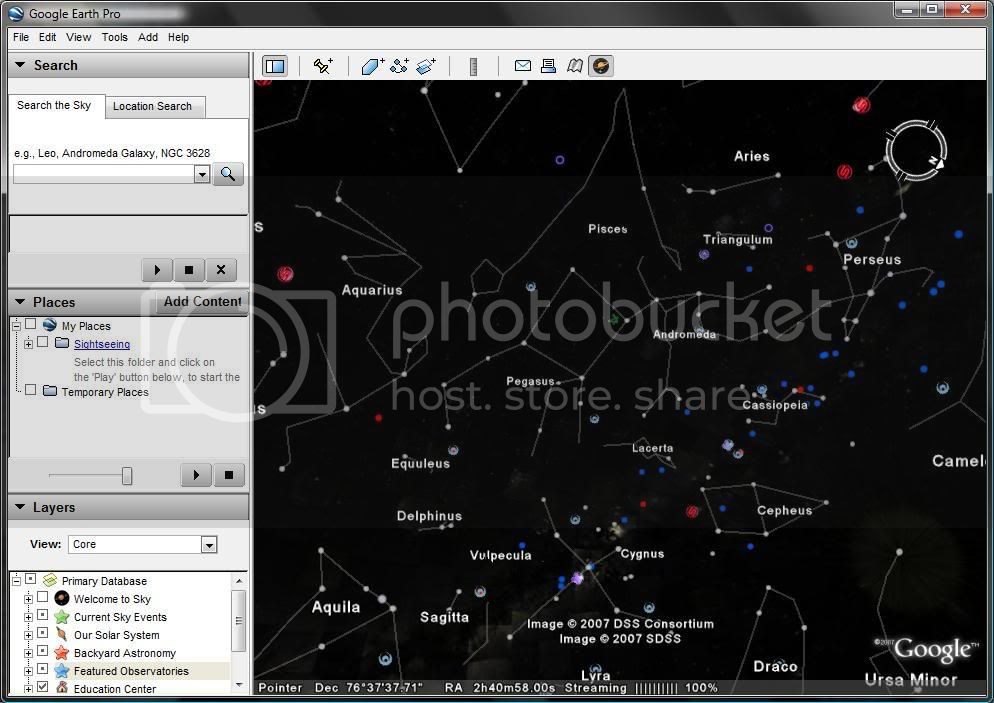Screen dimensions: 994x703
Task: Expand the Sightseeing folder tree node
Action: tap(29, 344)
